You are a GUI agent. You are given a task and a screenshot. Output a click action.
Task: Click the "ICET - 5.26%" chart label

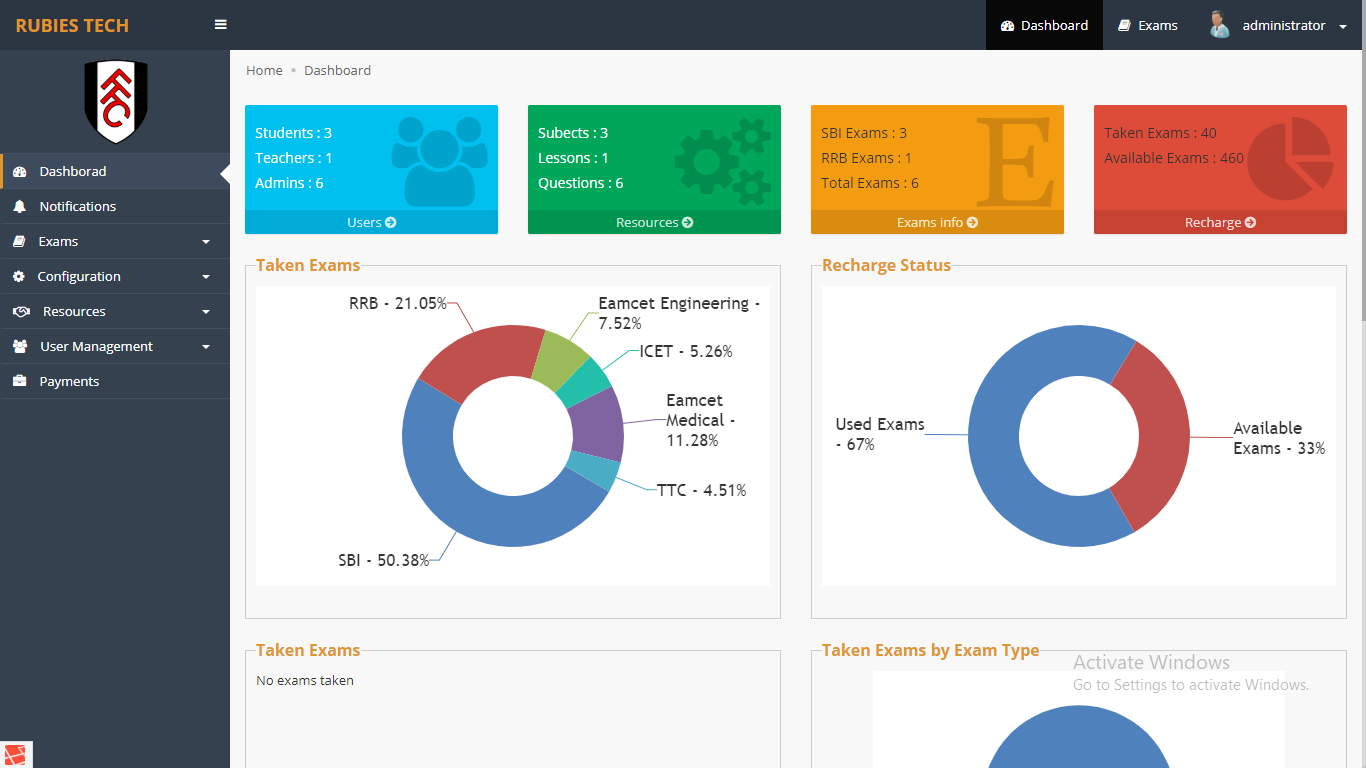(686, 351)
